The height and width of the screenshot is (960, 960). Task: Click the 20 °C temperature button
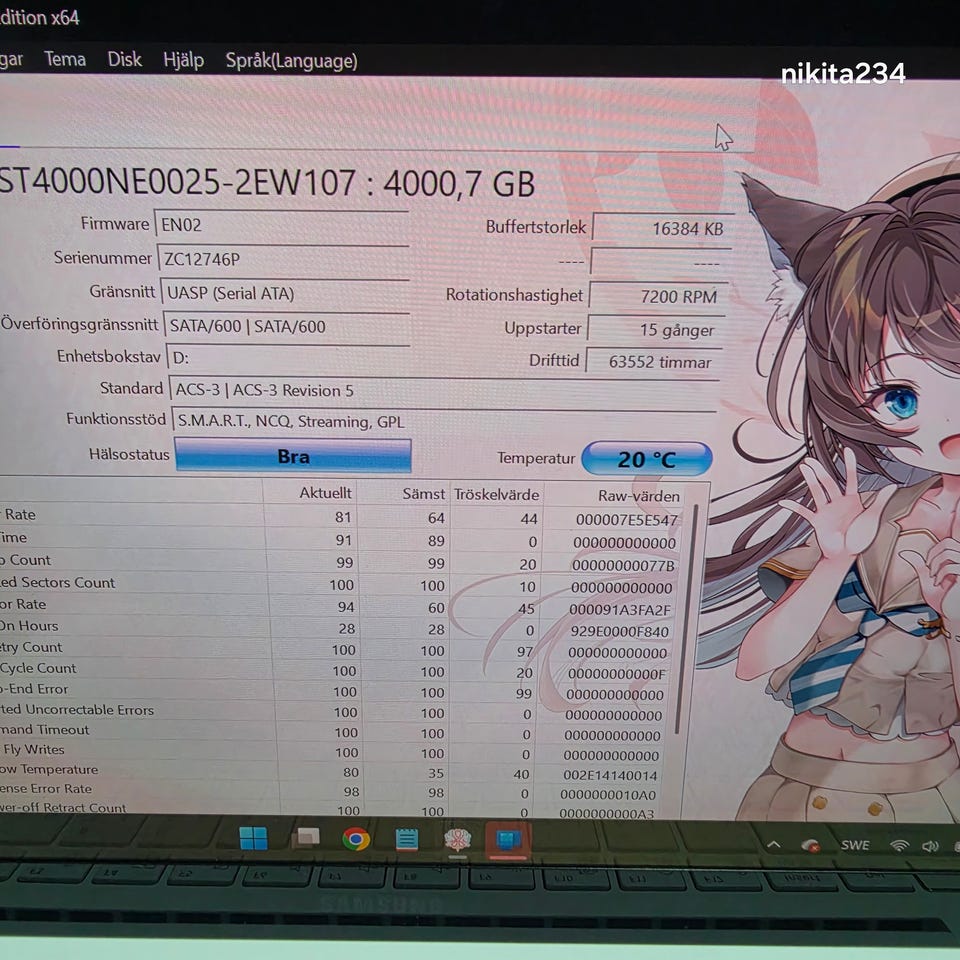[647, 459]
